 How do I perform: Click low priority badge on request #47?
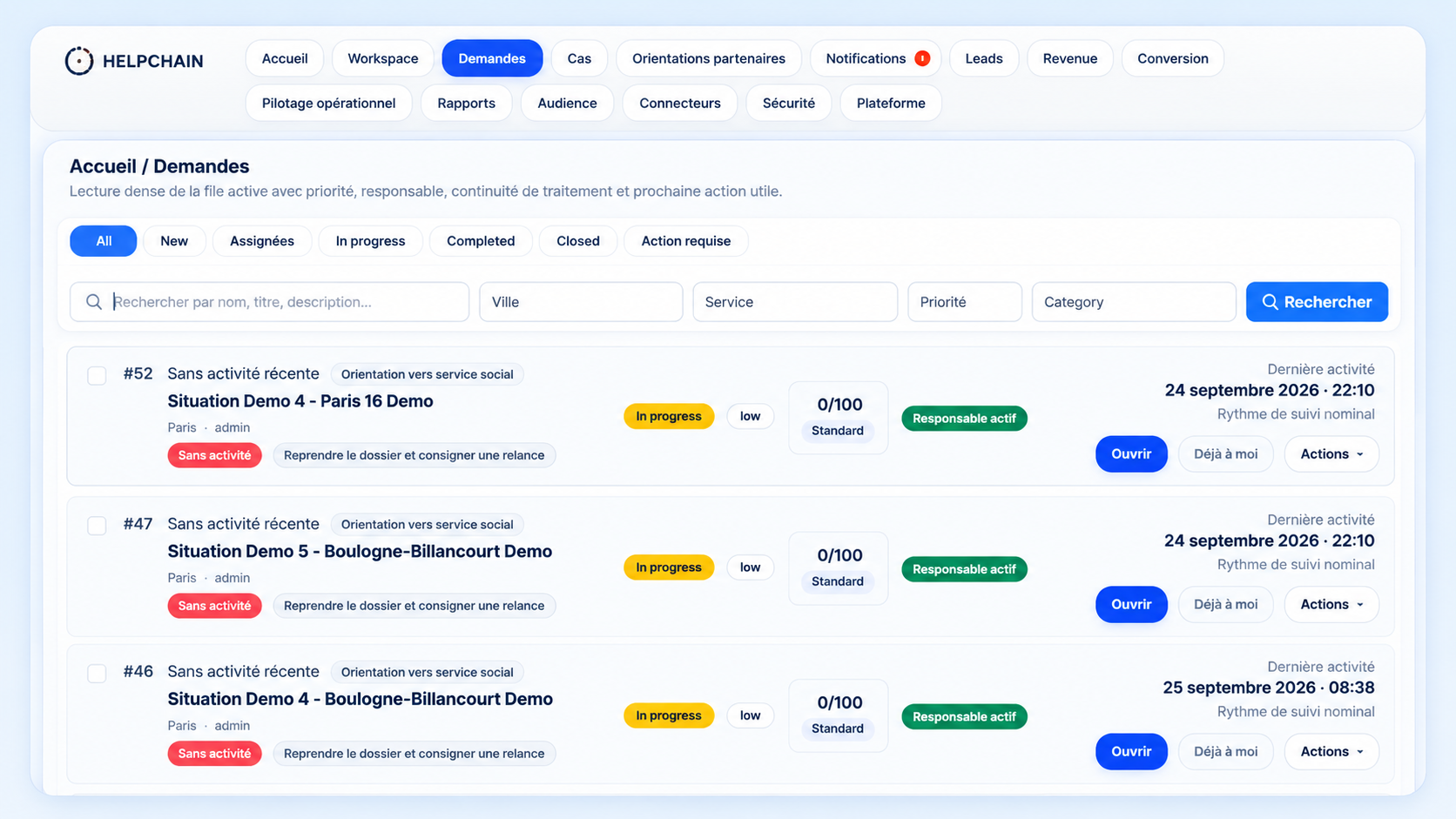751,567
